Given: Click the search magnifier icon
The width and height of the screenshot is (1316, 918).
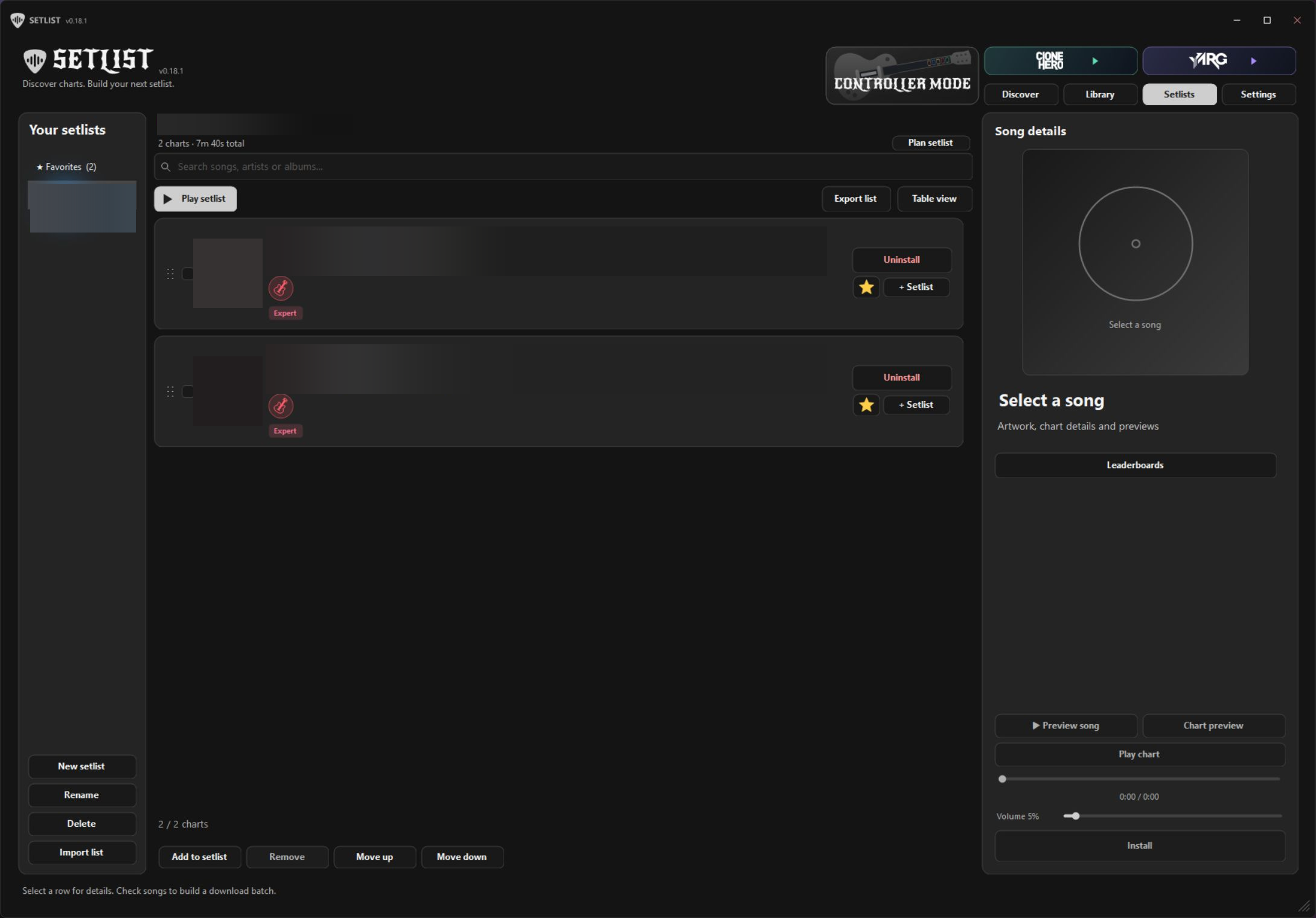Looking at the screenshot, I should (x=165, y=167).
